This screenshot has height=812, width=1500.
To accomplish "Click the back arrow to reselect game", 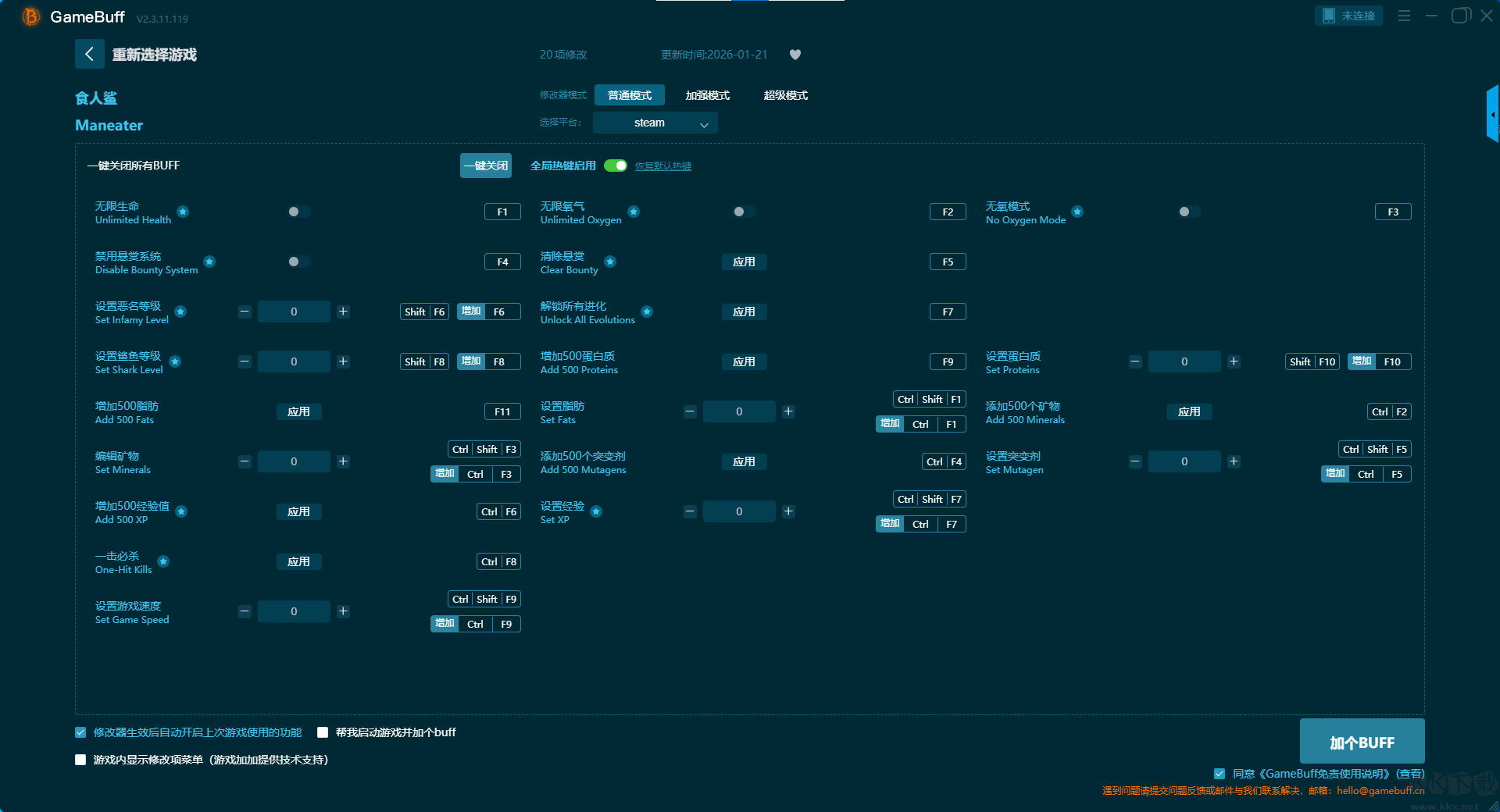I will [89, 54].
